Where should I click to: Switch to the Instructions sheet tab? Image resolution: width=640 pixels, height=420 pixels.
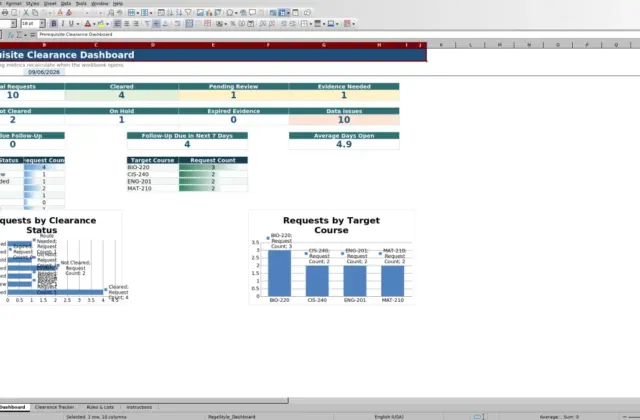139,407
